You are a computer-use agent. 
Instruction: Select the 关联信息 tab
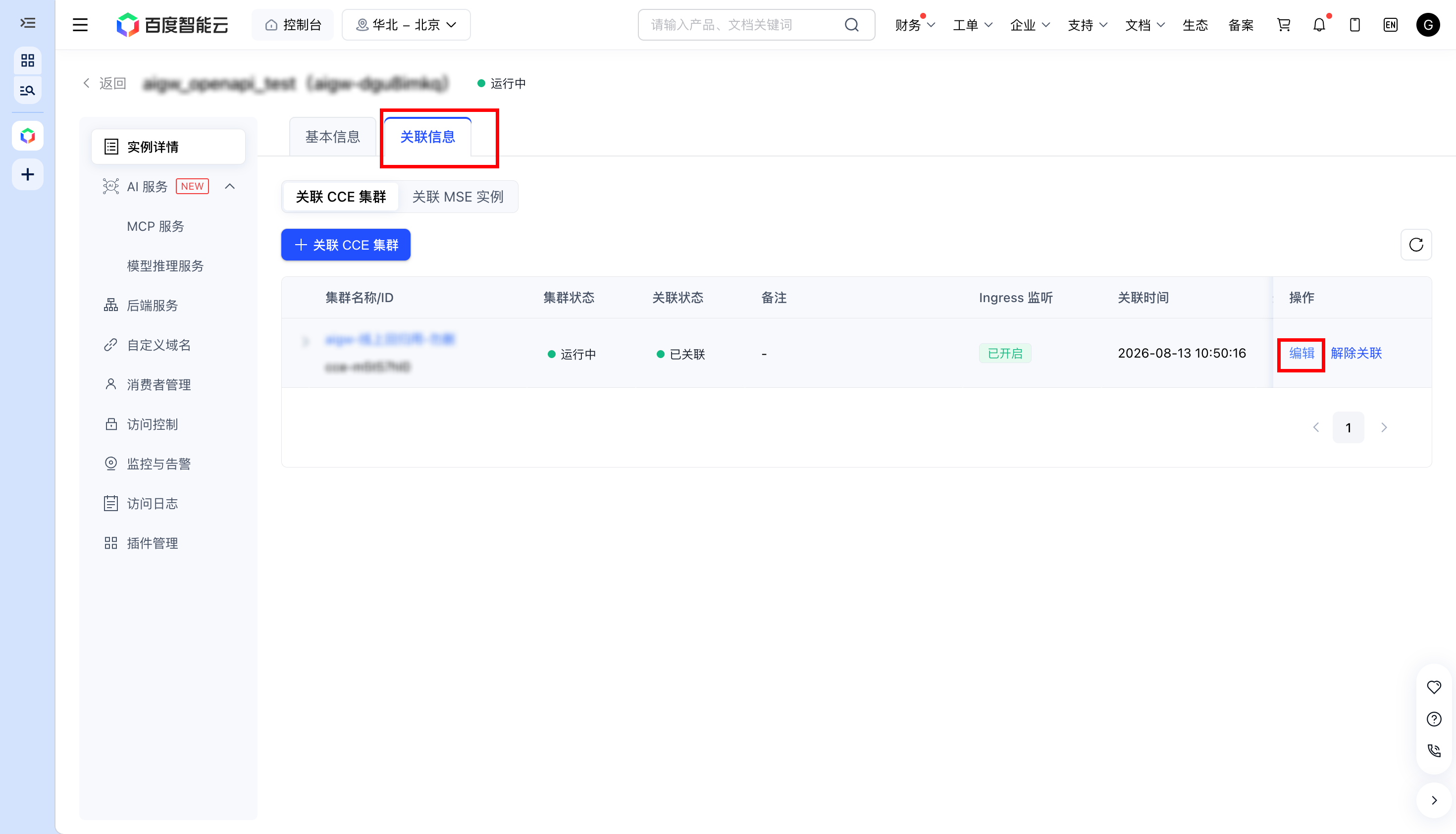(427, 137)
